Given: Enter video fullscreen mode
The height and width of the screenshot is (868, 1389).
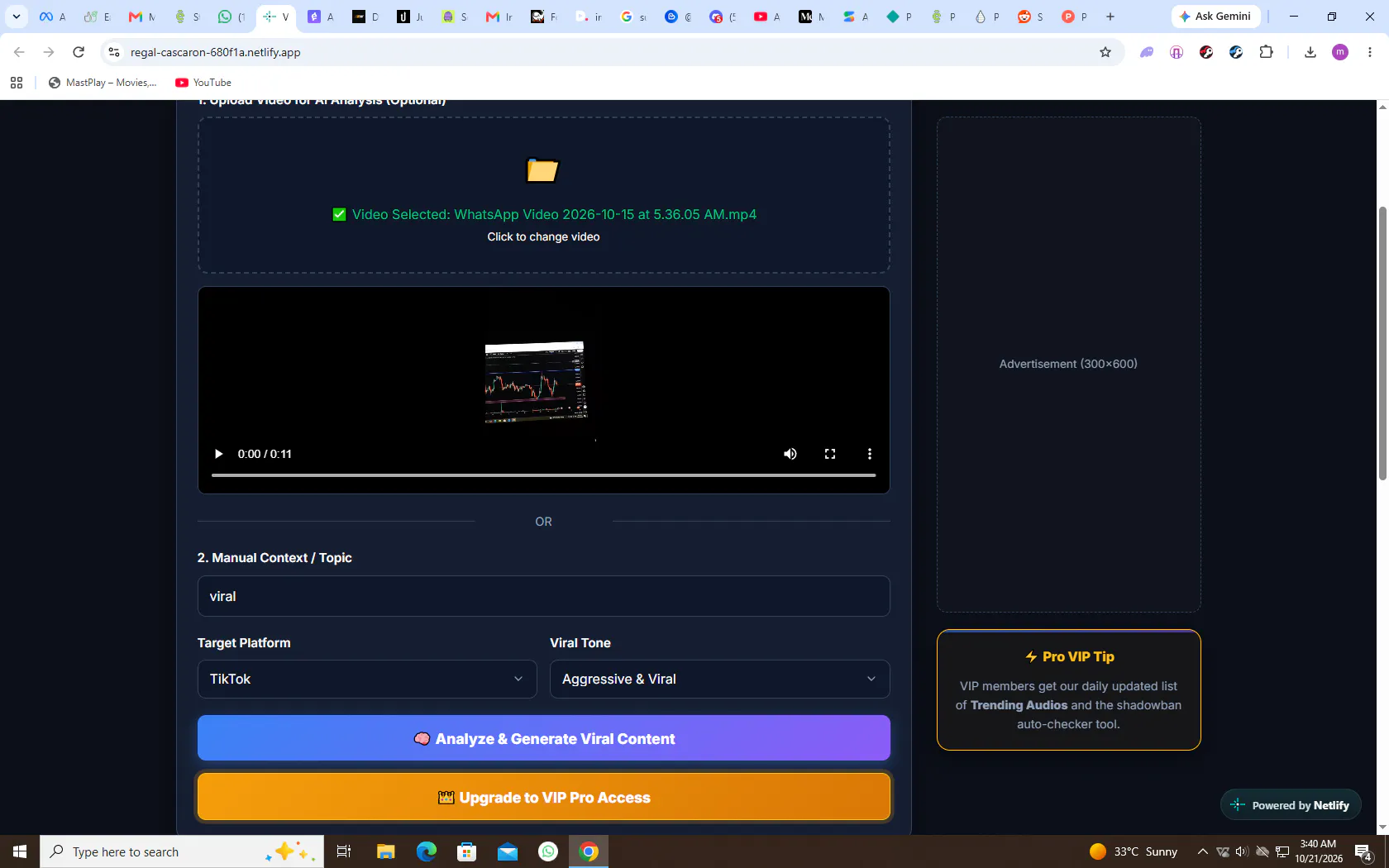Looking at the screenshot, I should (x=830, y=454).
